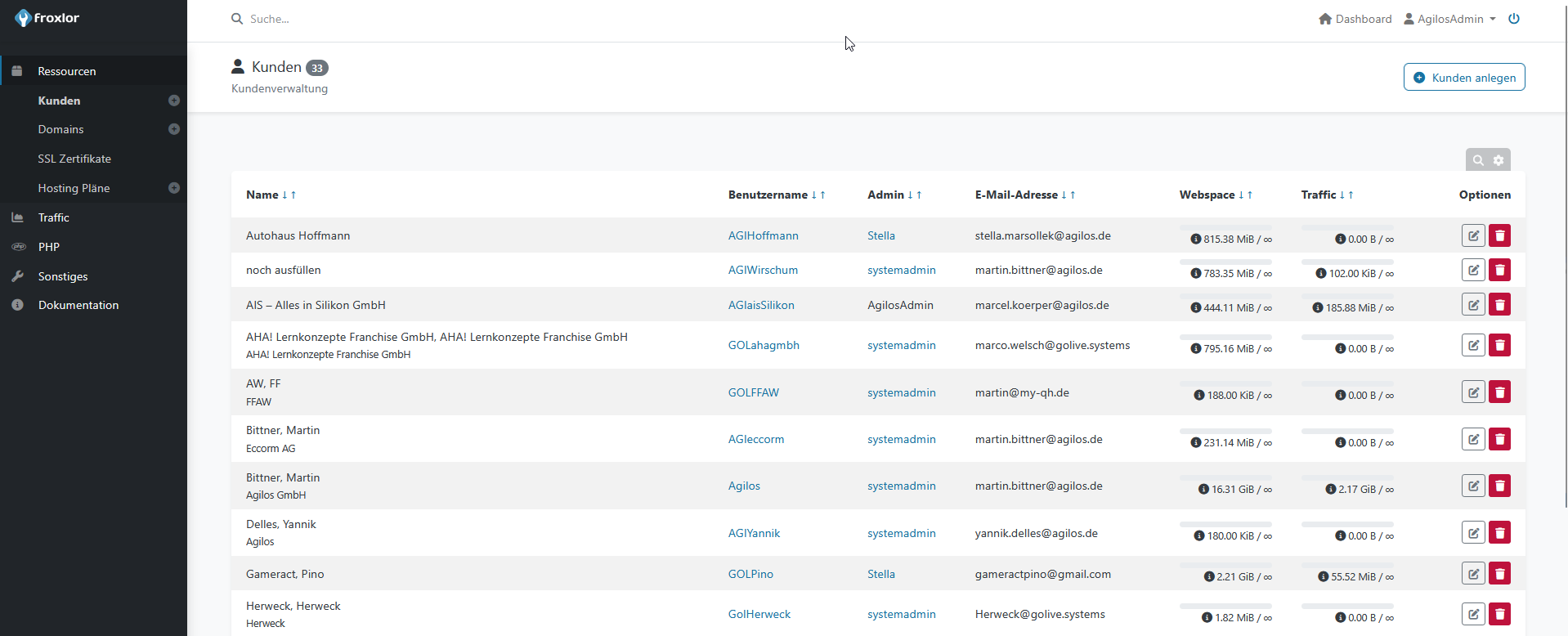Click email yannik.delles@agilos.de

1037,533
